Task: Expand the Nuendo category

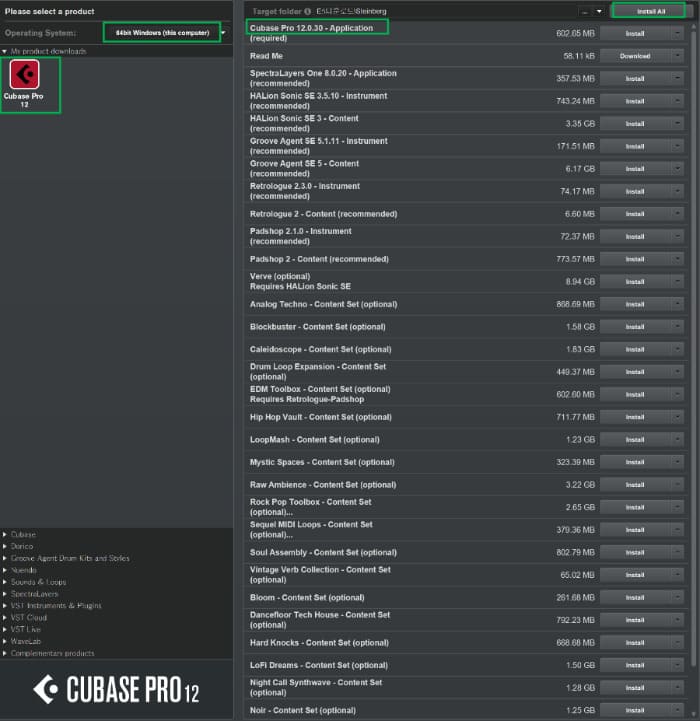Action: point(5,570)
